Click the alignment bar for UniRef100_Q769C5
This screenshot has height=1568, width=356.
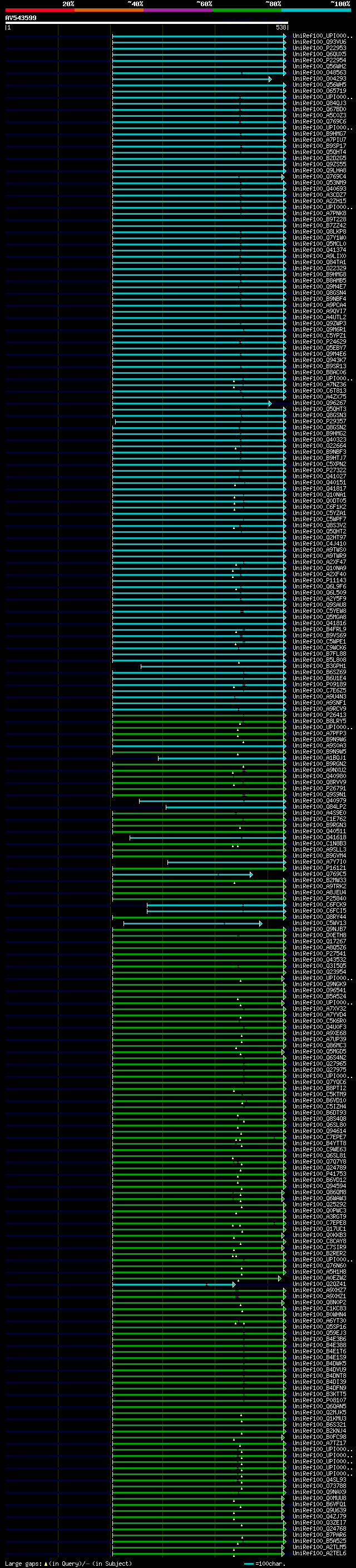coord(182,875)
